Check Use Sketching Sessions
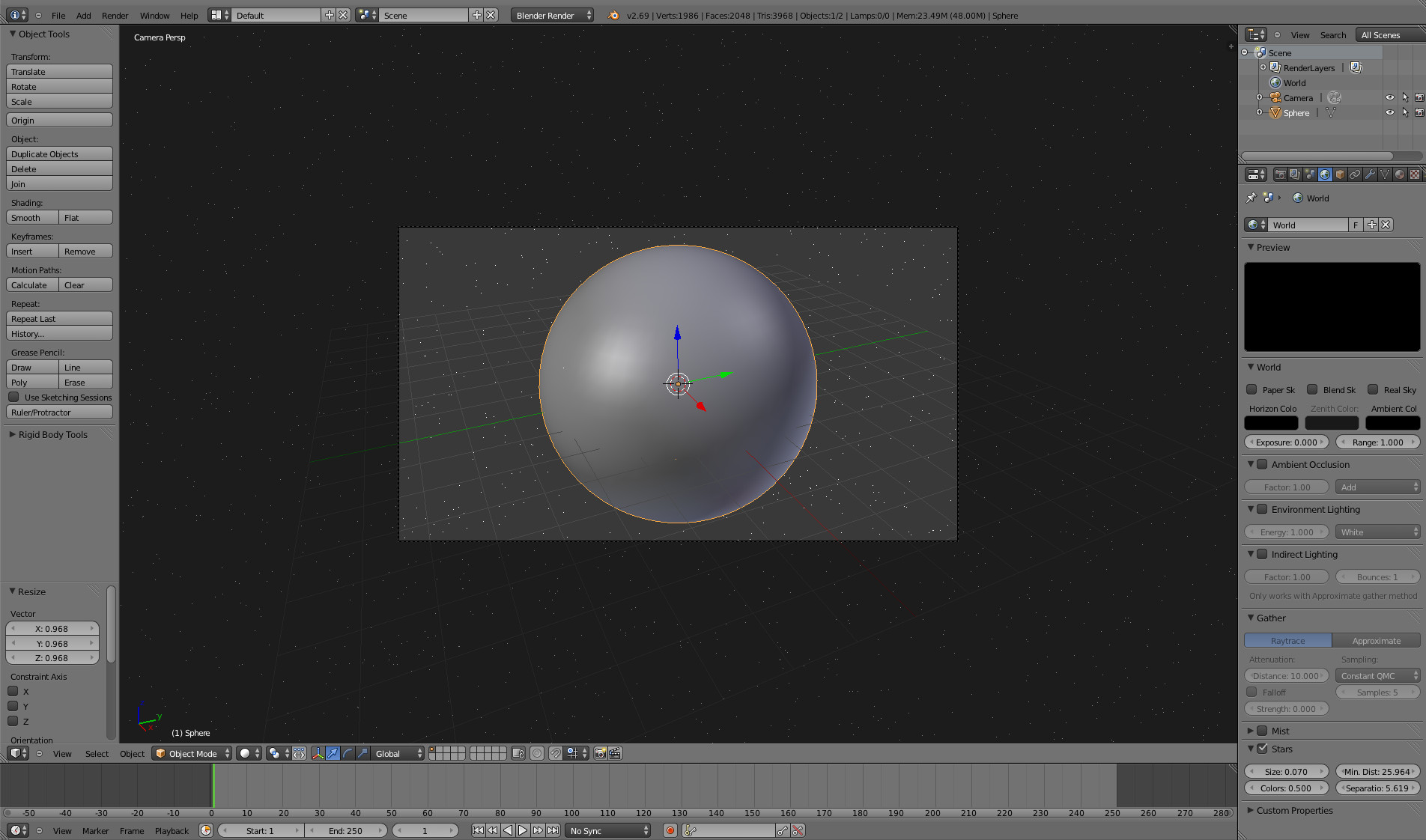The image size is (1426, 840). pos(13,397)
